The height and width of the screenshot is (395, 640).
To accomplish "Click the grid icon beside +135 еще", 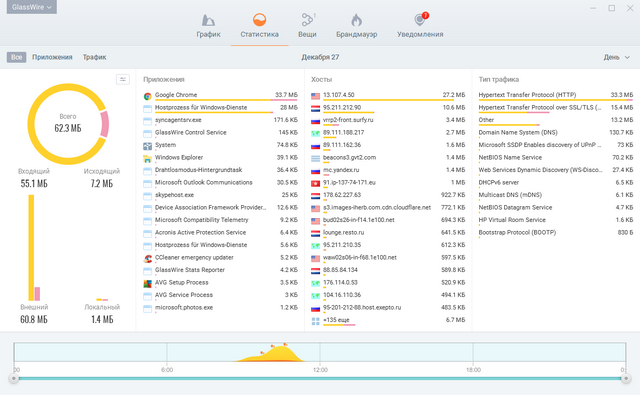I will click(316, 322).
